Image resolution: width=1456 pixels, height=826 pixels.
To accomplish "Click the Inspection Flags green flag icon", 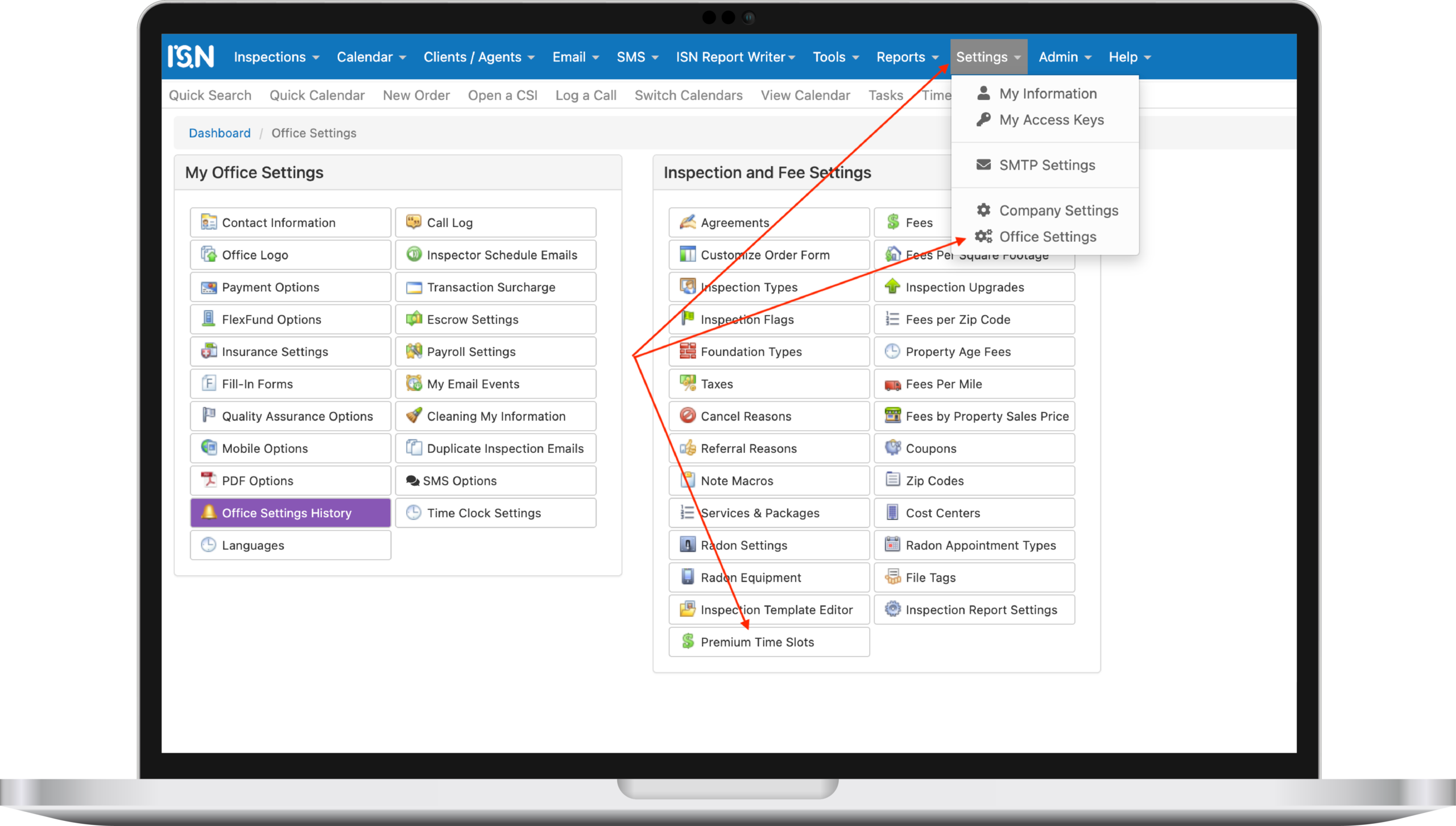I will (x=688, y=319).
